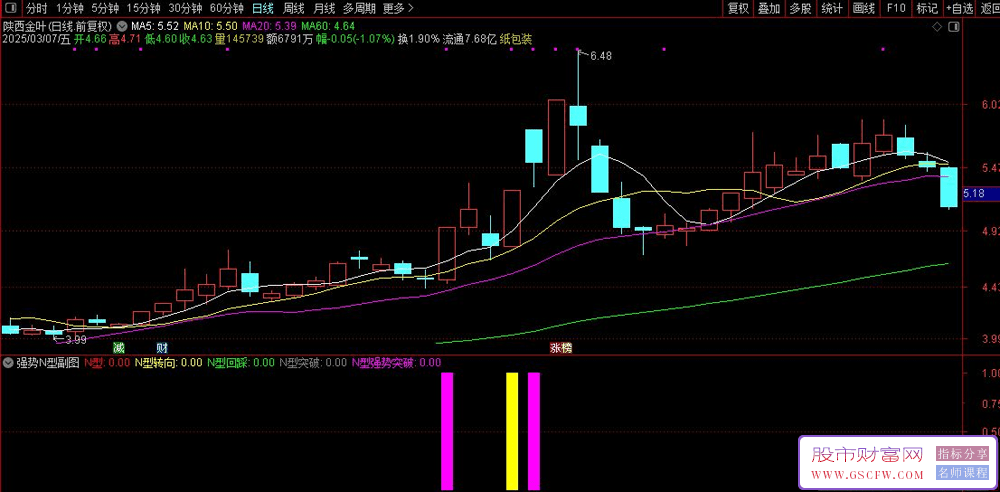Screen dimensions: 1000x492
Task: Select the 日线 daily chart tab
Action: point(263,8)
